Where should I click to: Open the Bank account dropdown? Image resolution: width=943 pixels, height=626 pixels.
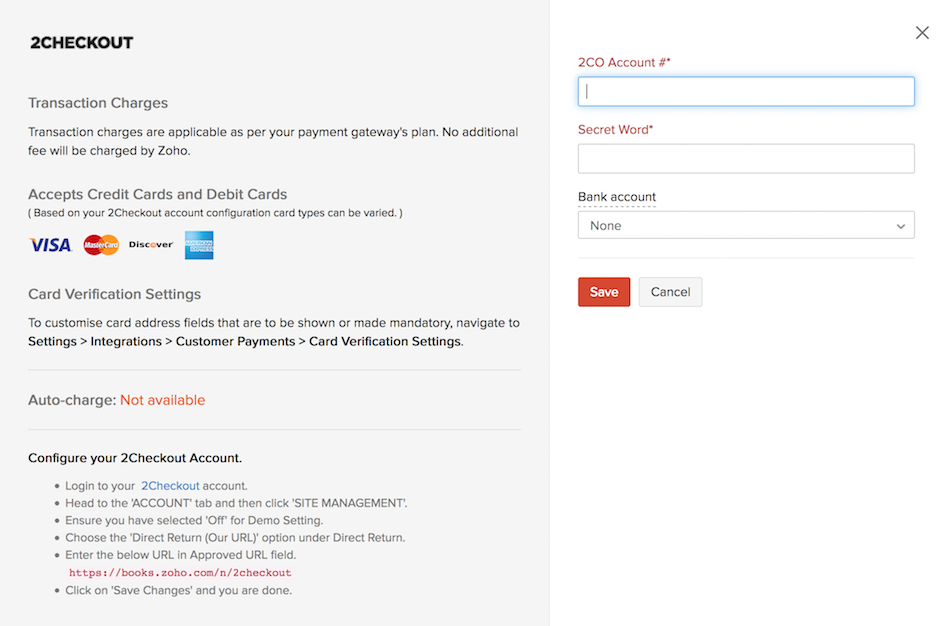(x=745, y=225)
